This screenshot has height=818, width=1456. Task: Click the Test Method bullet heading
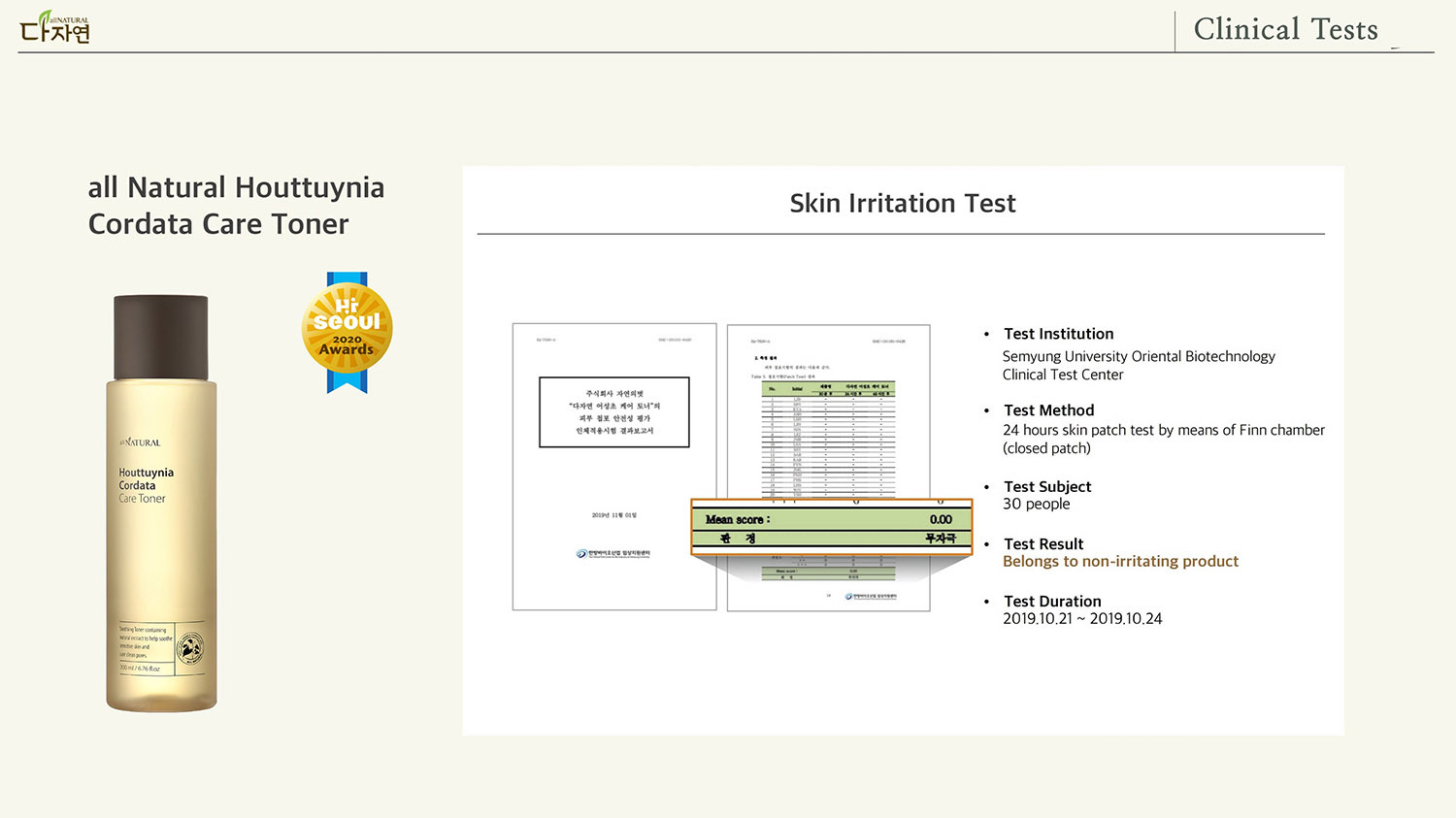[x=1048, y=410]
